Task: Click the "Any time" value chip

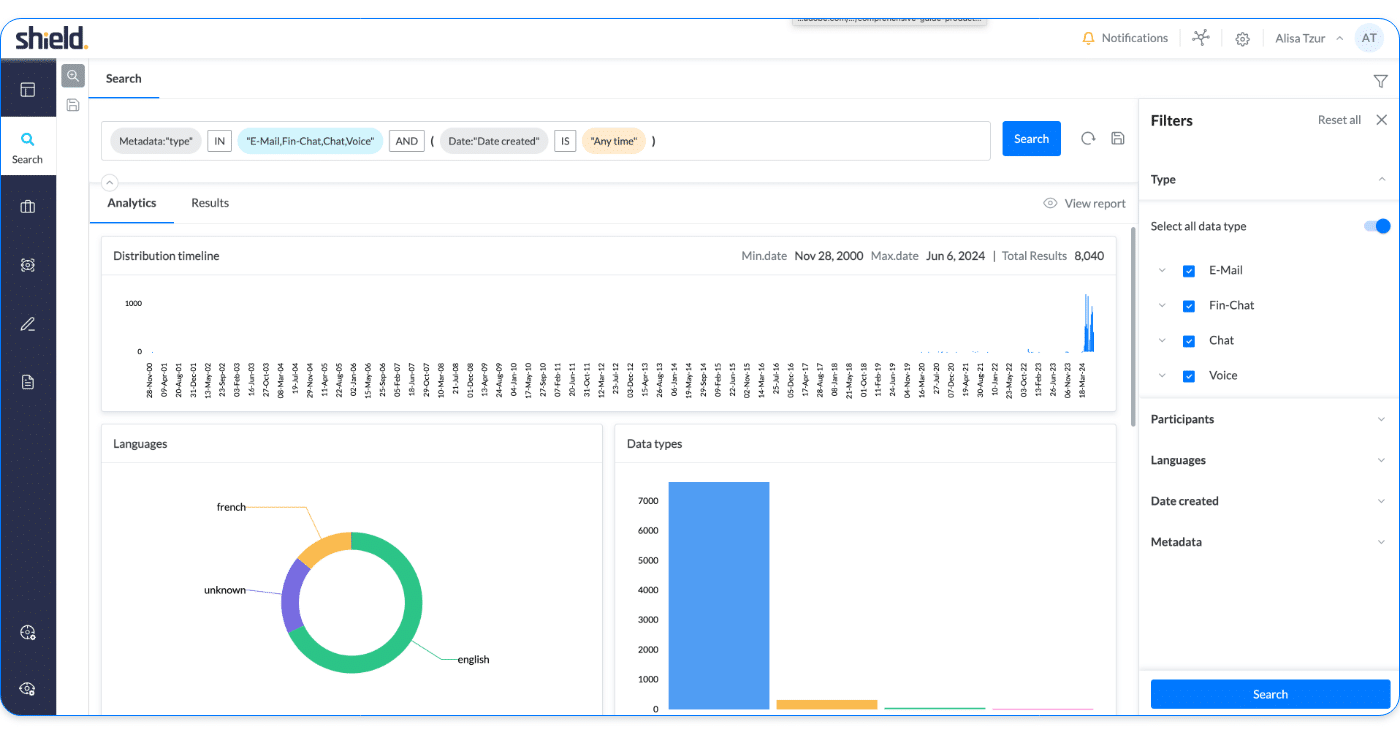Action: point(613,141)
